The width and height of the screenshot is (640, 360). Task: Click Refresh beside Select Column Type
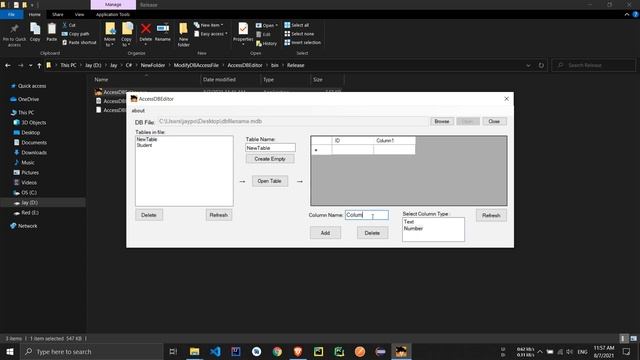coord(491,215)
